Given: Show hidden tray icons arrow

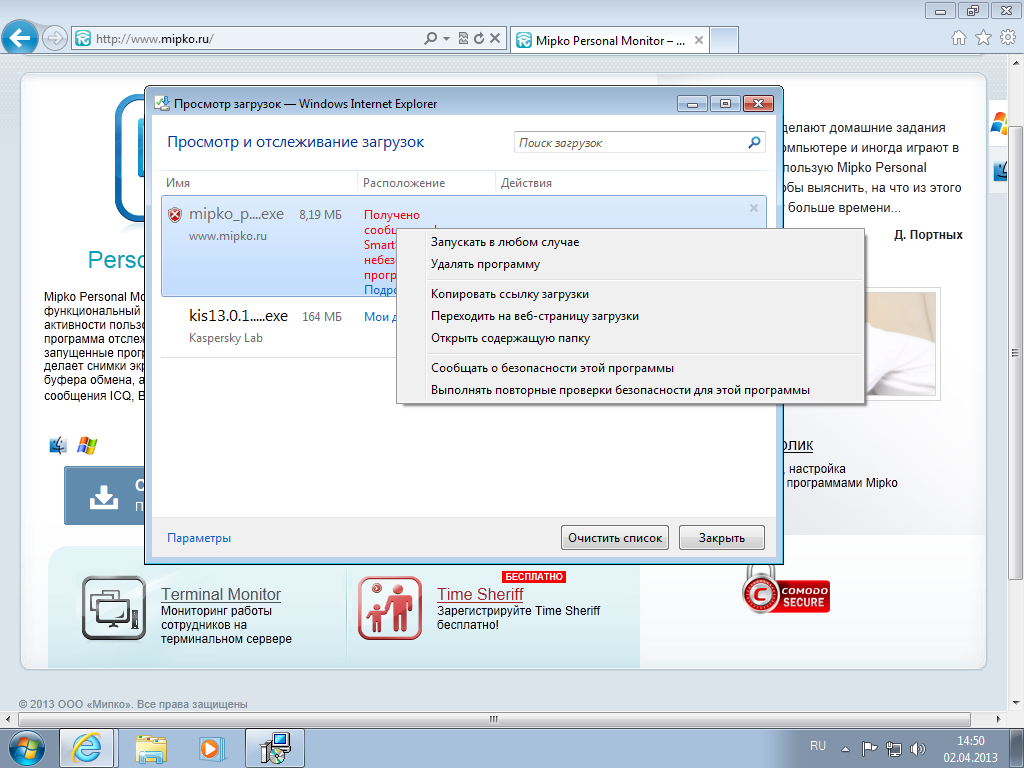Looking at the screenshot, I should click(845, 748).
